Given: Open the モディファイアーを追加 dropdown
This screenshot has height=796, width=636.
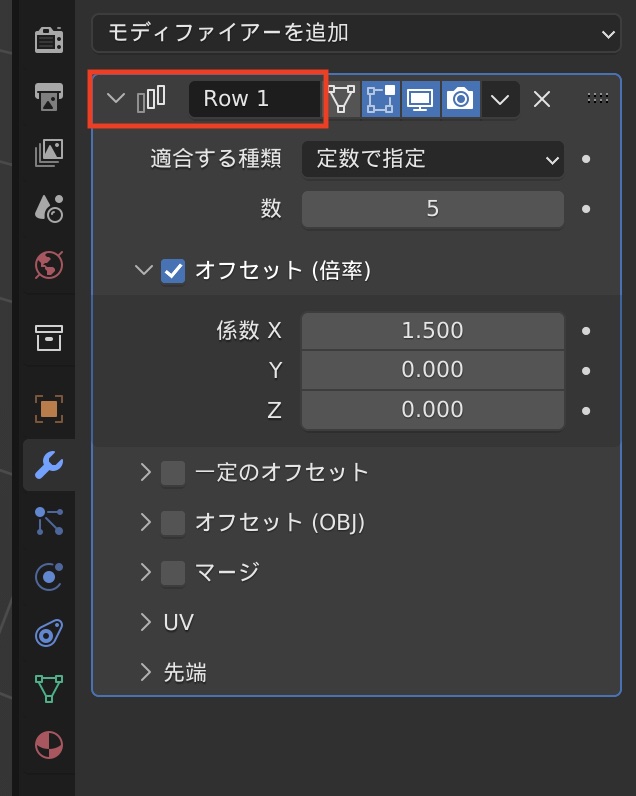Looking at the screenshot, I should pyautogui.click(x=355, y=33).
